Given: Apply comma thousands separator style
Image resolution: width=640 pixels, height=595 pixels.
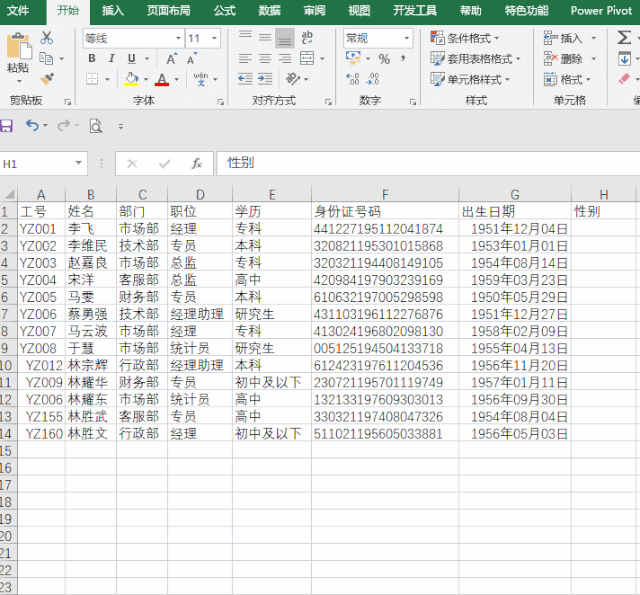Looking at the screenshot, I should (x=403, y=58).
